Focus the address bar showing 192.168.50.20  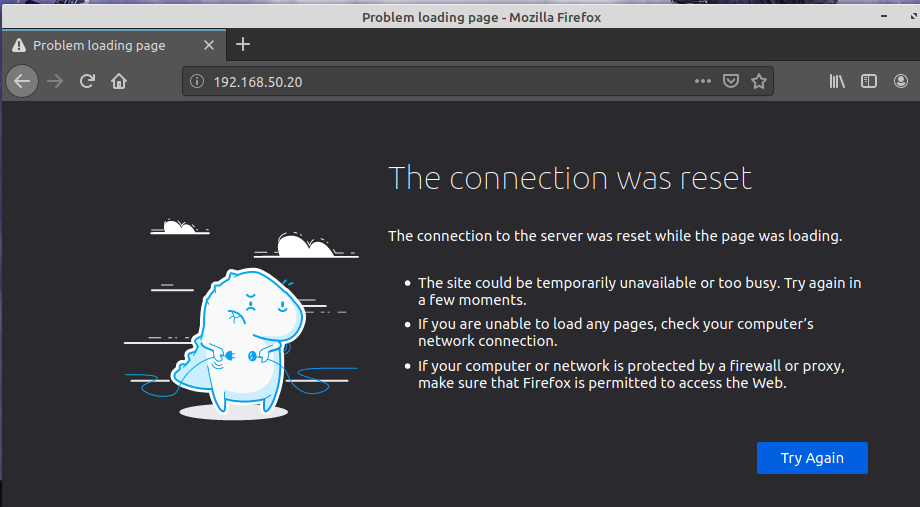click(440, 81)
